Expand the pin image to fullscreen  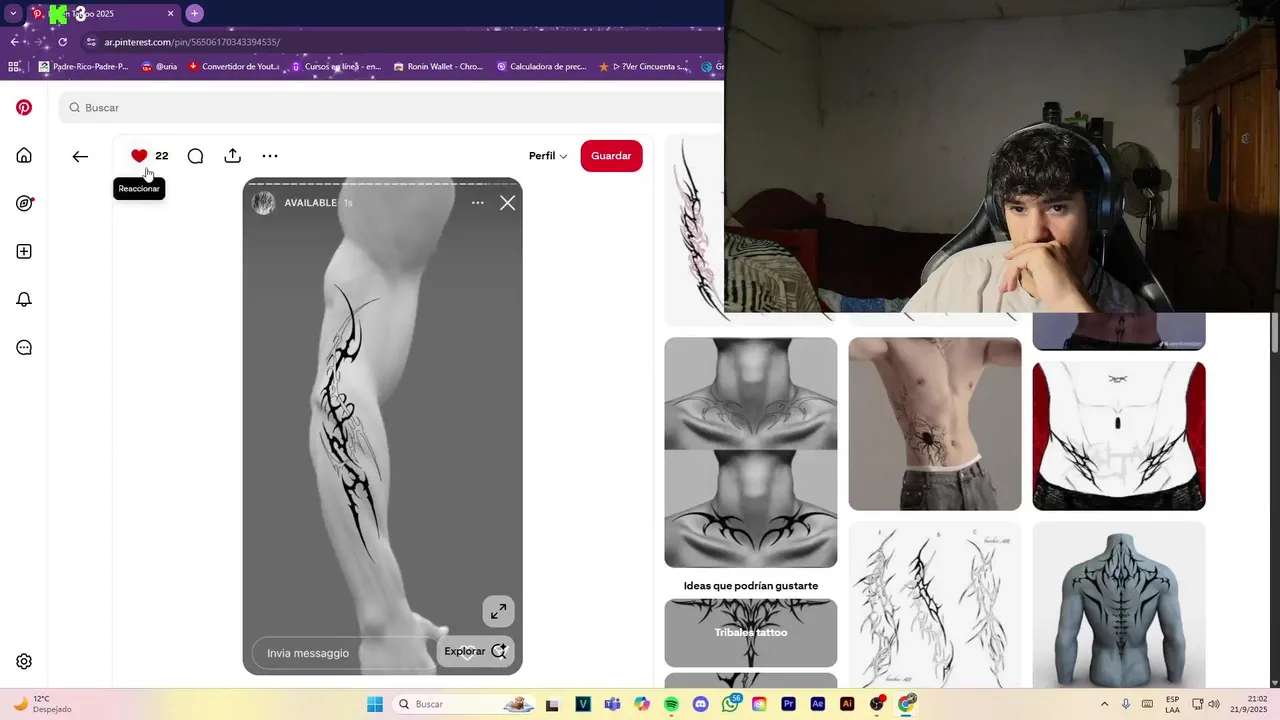tap(498, 611)
